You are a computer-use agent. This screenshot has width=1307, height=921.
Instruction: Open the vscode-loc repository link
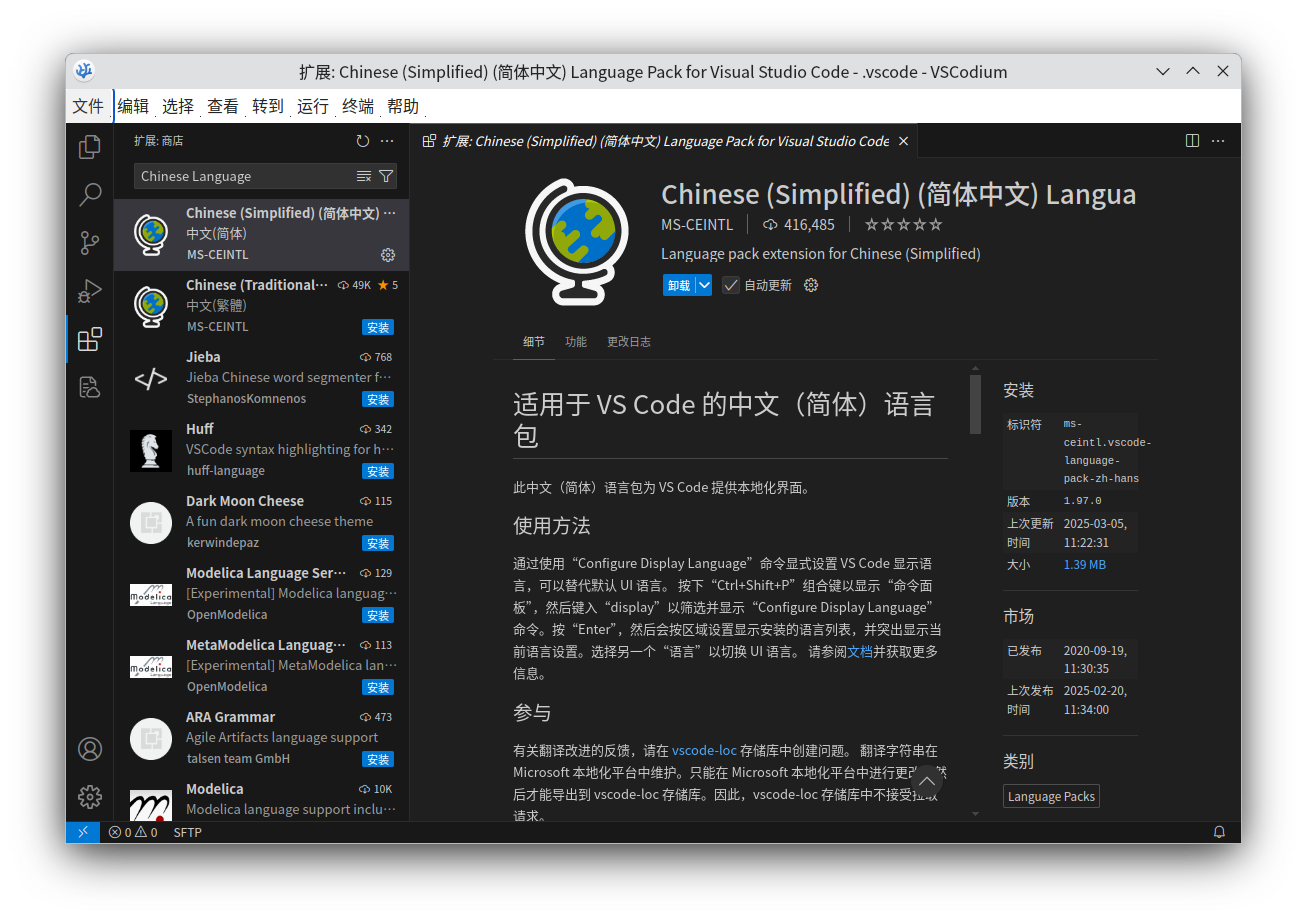(704, 750)
